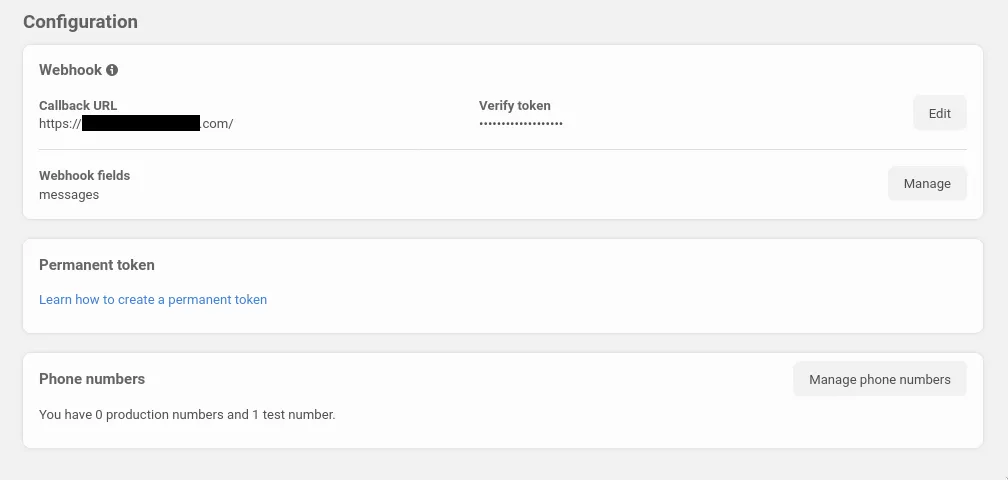
Task: Click the info icon beside Webhook
Action: click(x=112, y=70)
